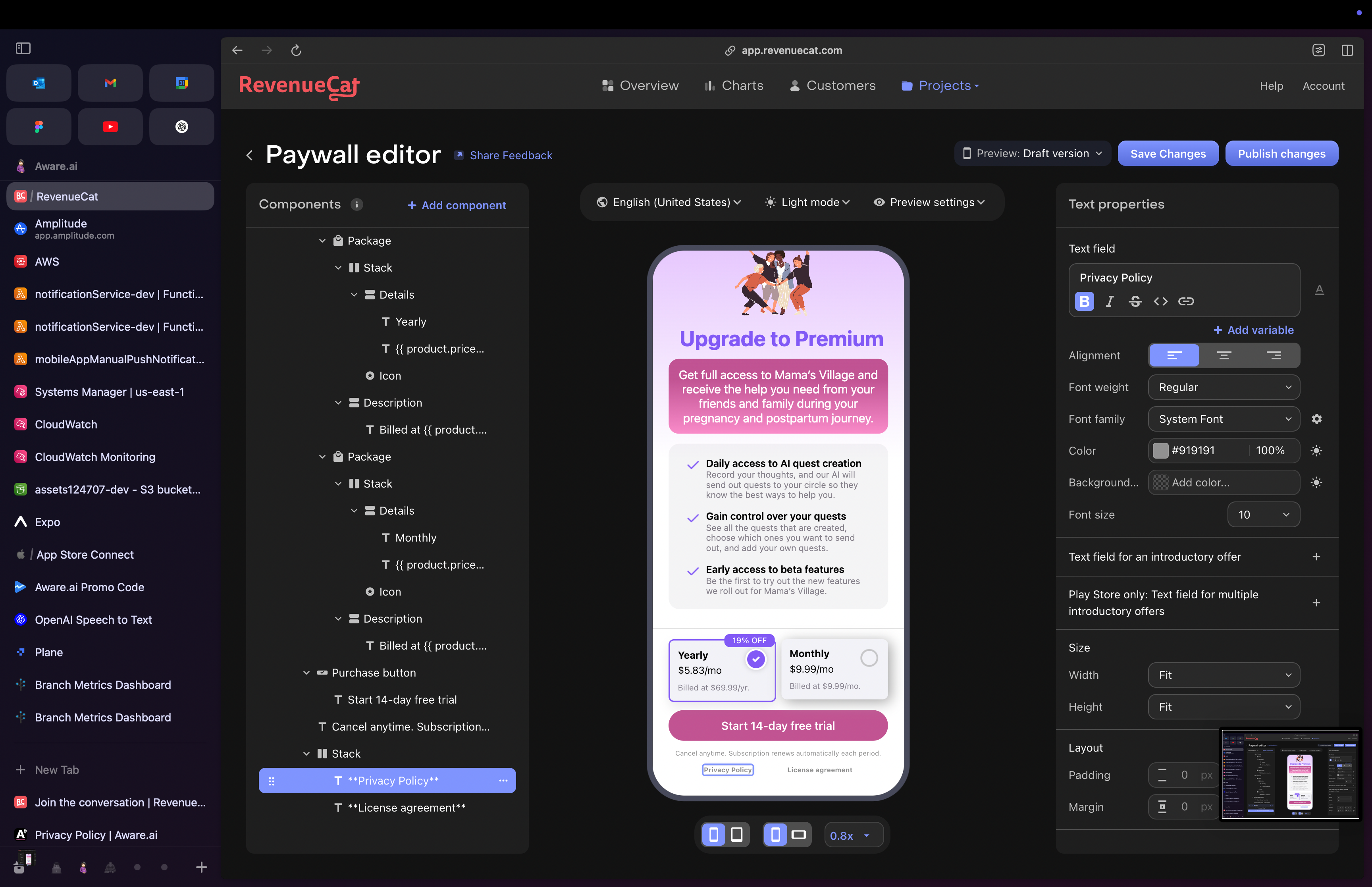Screen dimensions: 1372x887
Task: Open Font size dropdown
Action: click(1264, 514)
